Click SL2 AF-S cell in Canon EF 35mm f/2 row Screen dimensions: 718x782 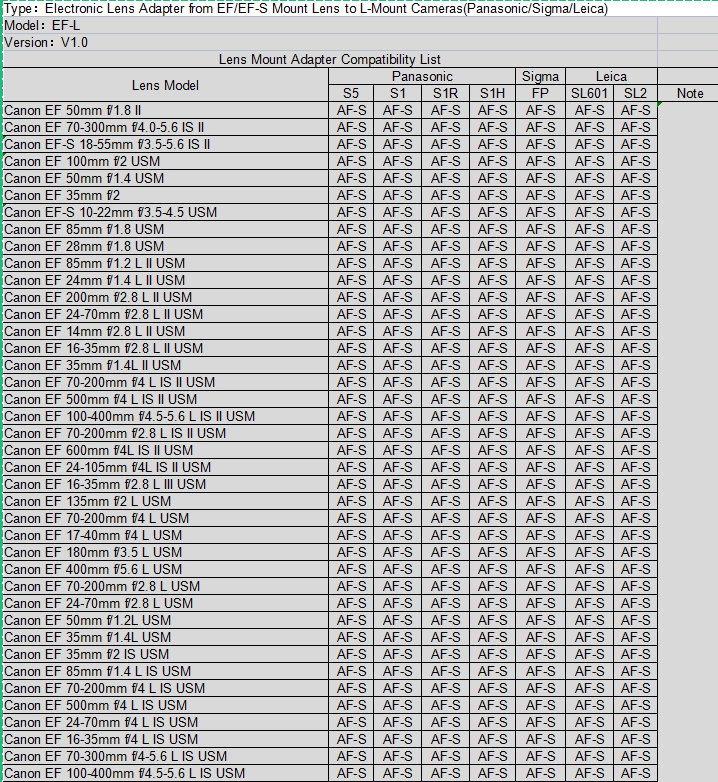click(x=635, y=195)
